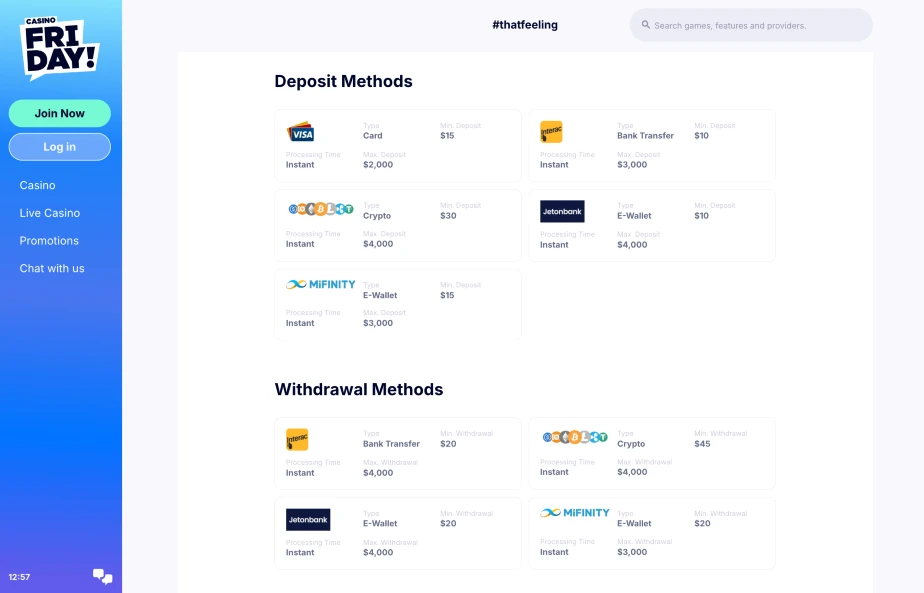Screen dimensions: 924x593
Task: Click the Casino Friday logo
Action: 59,48
